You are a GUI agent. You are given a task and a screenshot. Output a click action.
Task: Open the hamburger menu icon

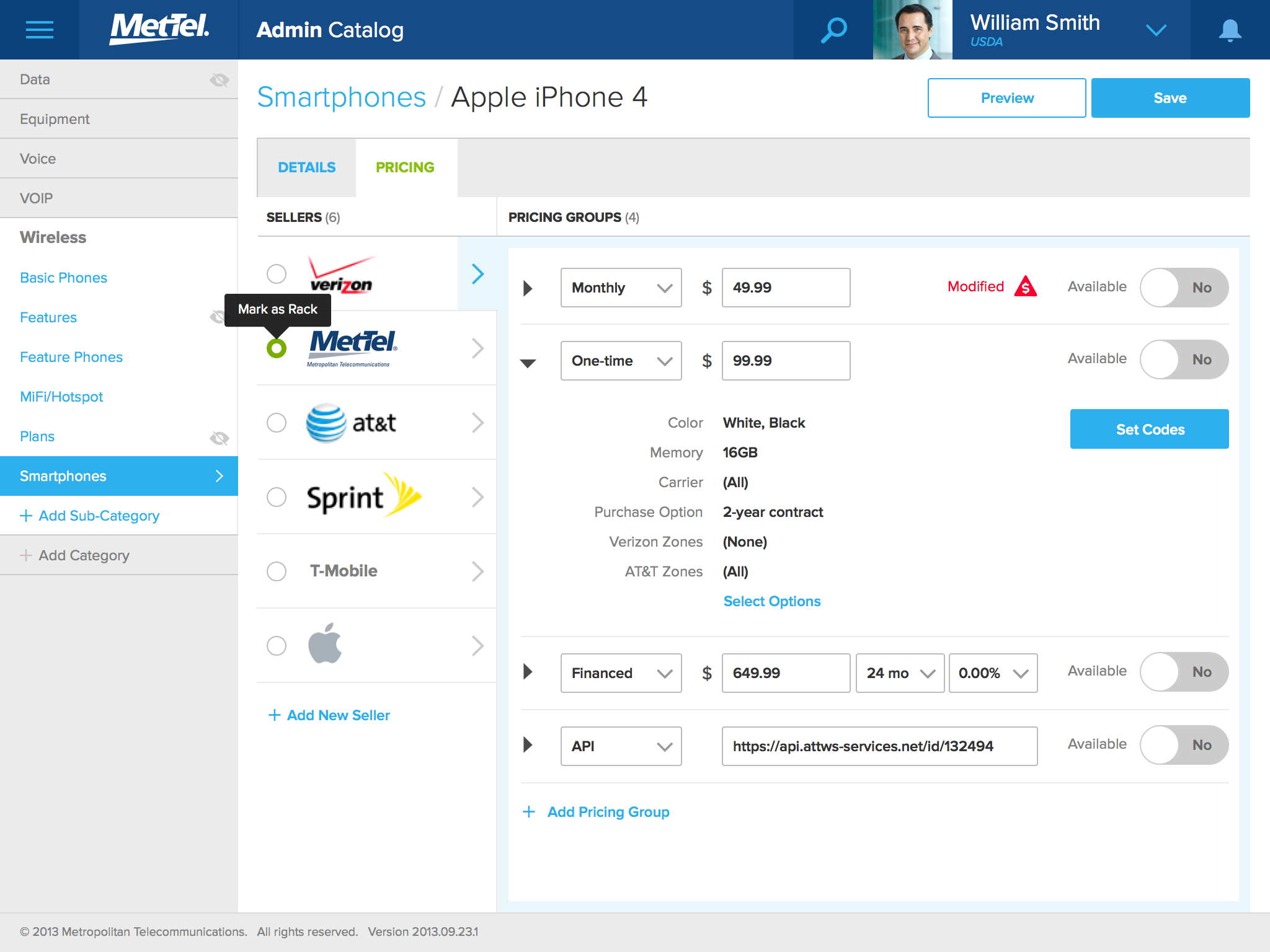tap(40, 30)
